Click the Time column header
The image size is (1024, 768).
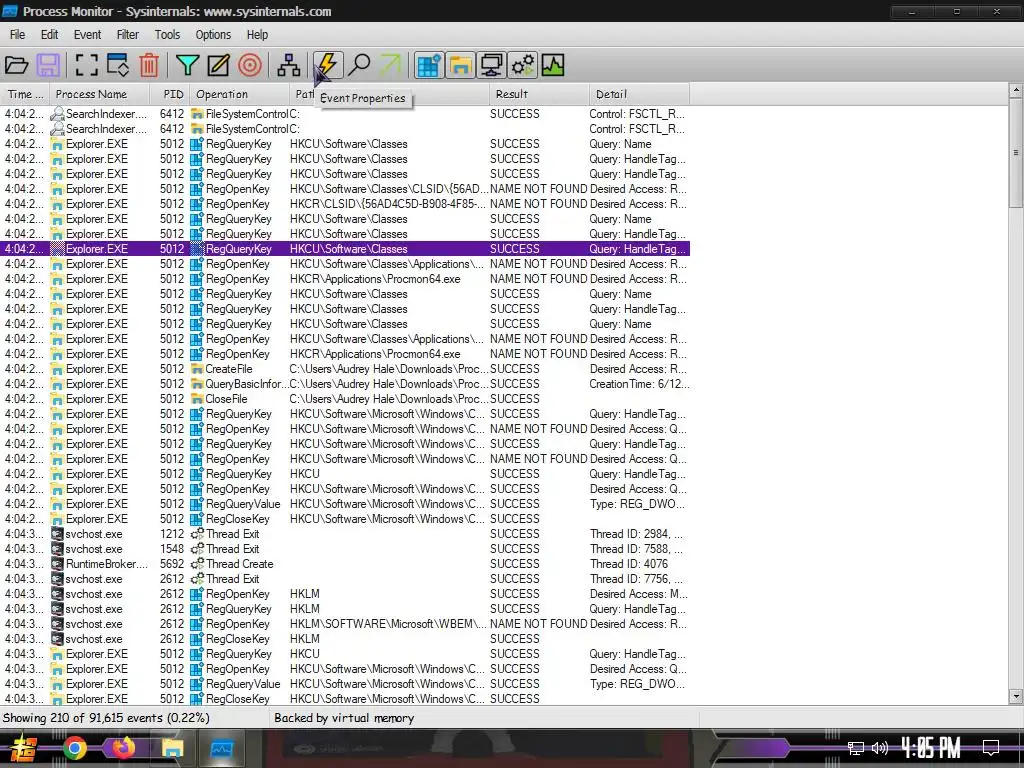(25, 94)
